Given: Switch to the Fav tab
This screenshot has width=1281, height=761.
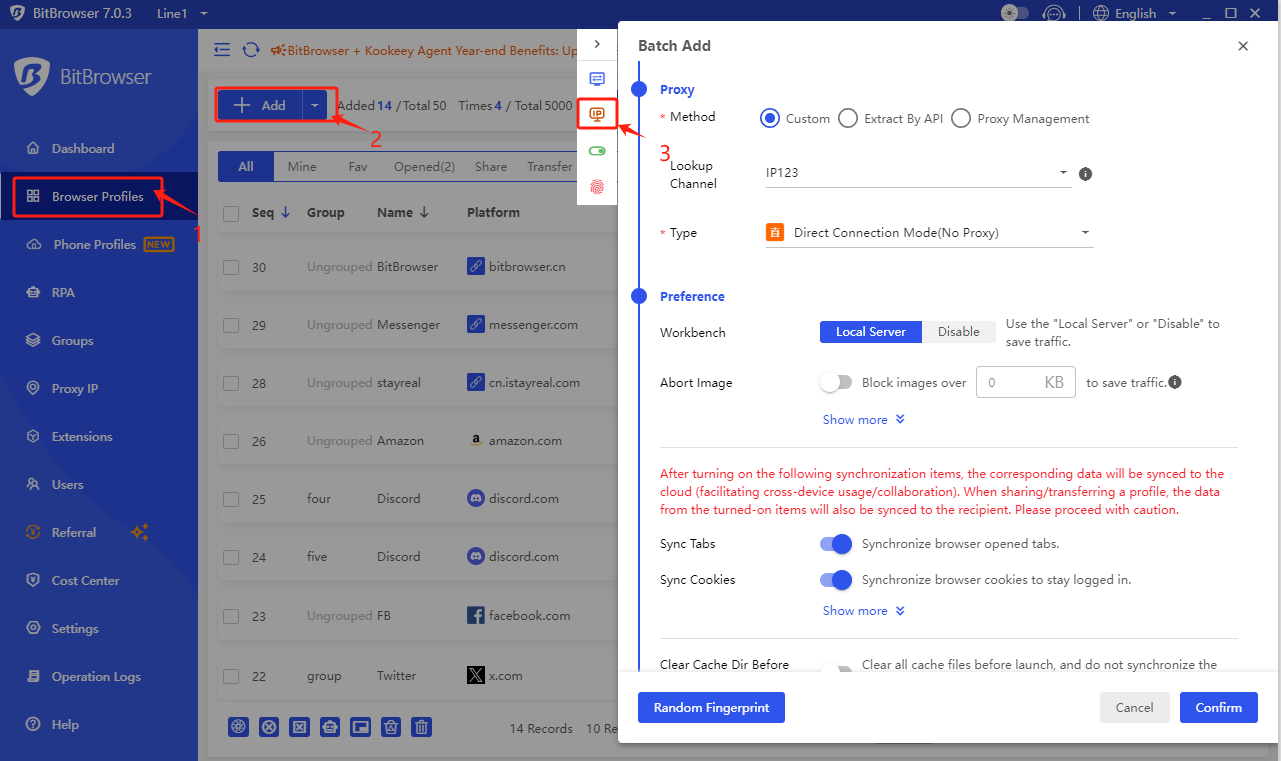Looking at the screenshot, I should (358, 167).
